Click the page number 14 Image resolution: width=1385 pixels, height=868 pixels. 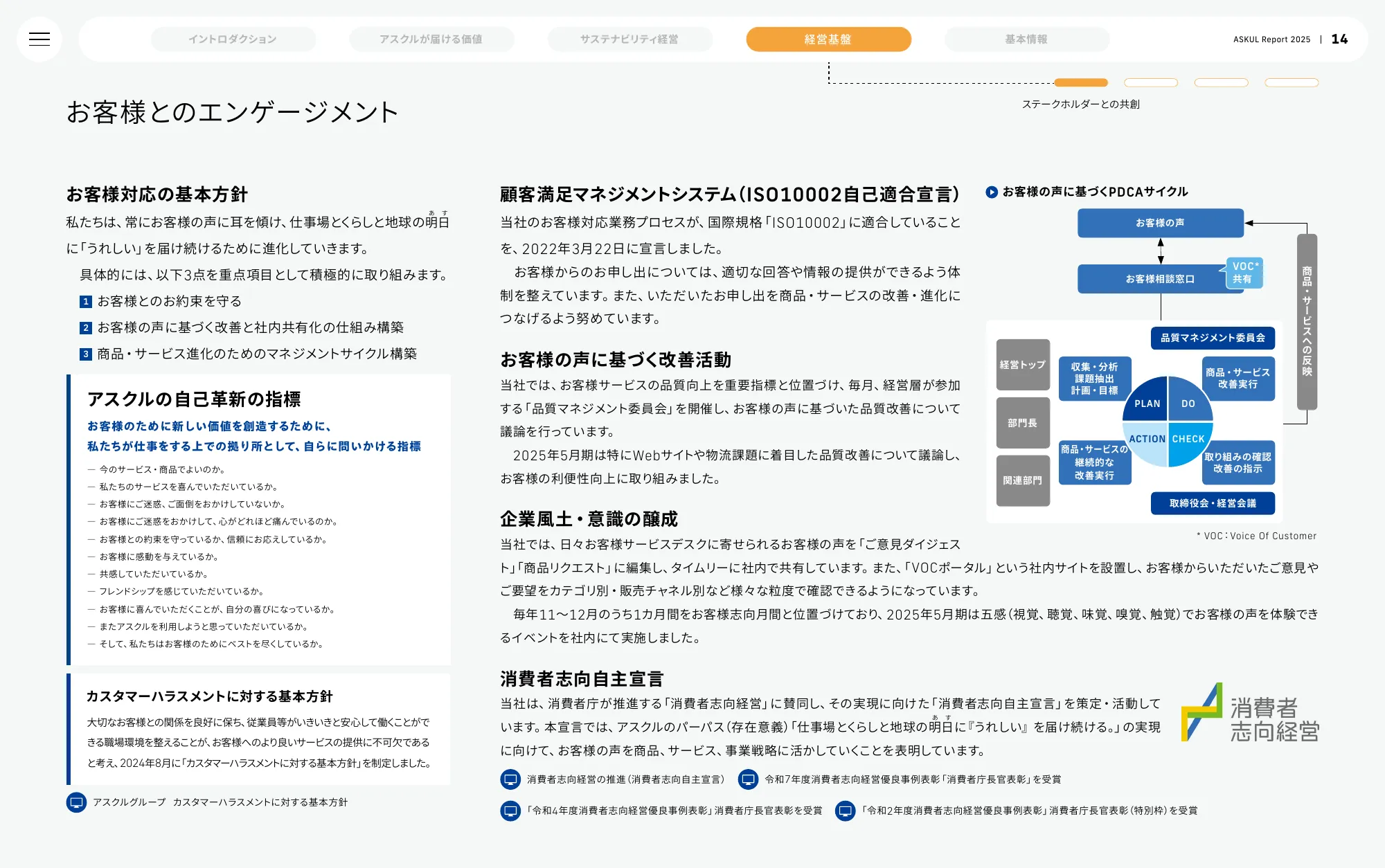[1340, 39]
